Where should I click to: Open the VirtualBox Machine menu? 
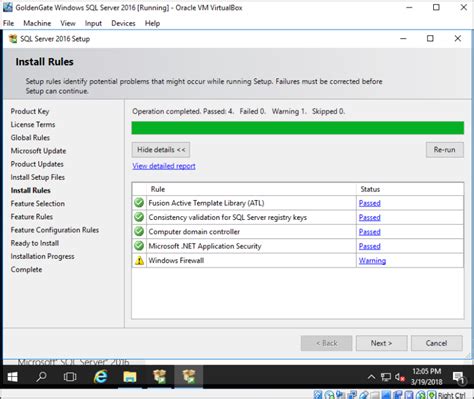(37, 23)
